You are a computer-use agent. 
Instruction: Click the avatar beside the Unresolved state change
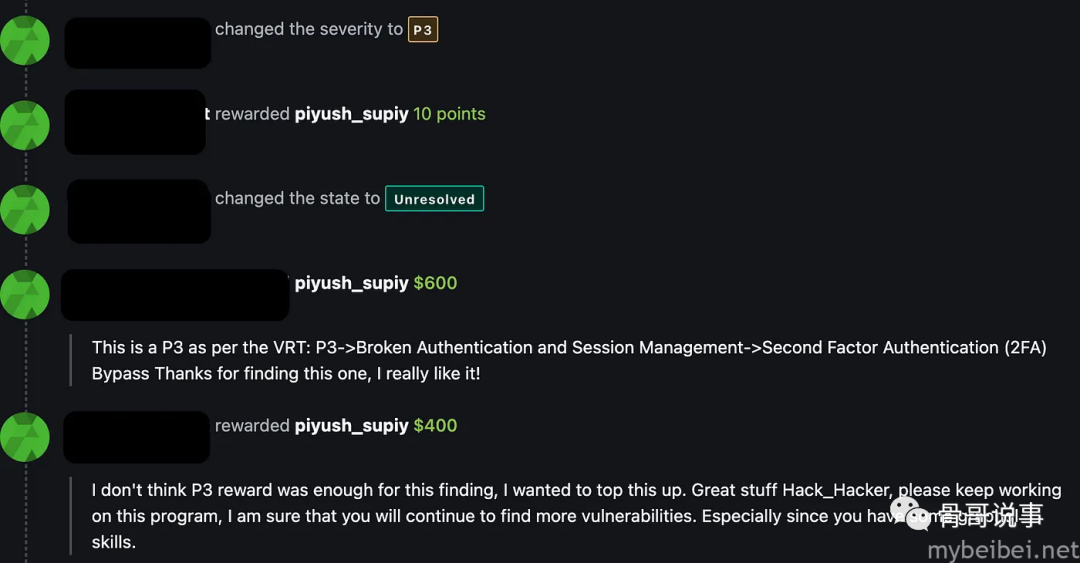(25, 209)
